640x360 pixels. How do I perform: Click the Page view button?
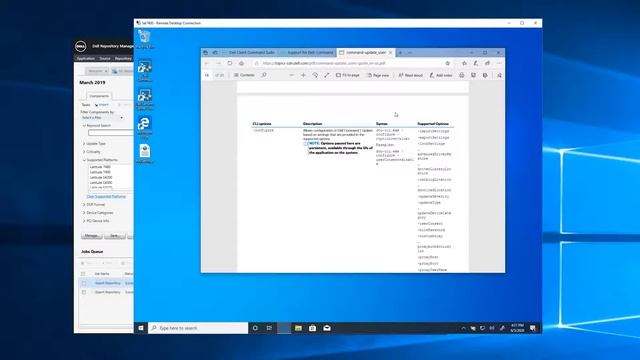pos(378,75)
